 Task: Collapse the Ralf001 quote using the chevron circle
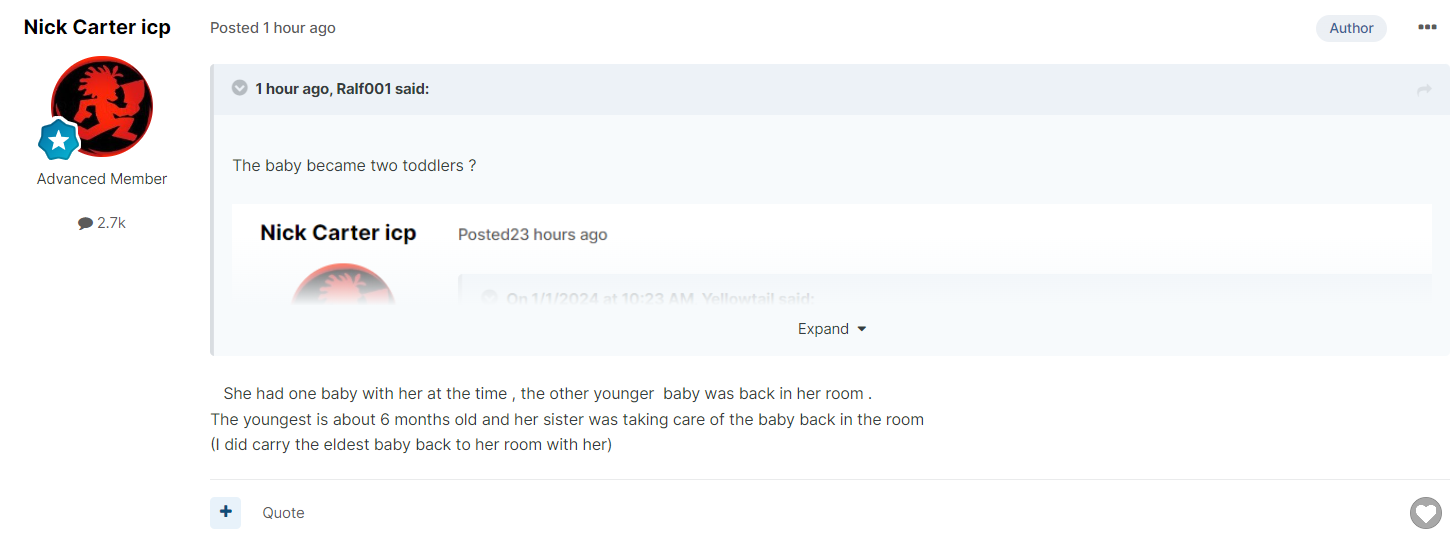pos(240,88)
